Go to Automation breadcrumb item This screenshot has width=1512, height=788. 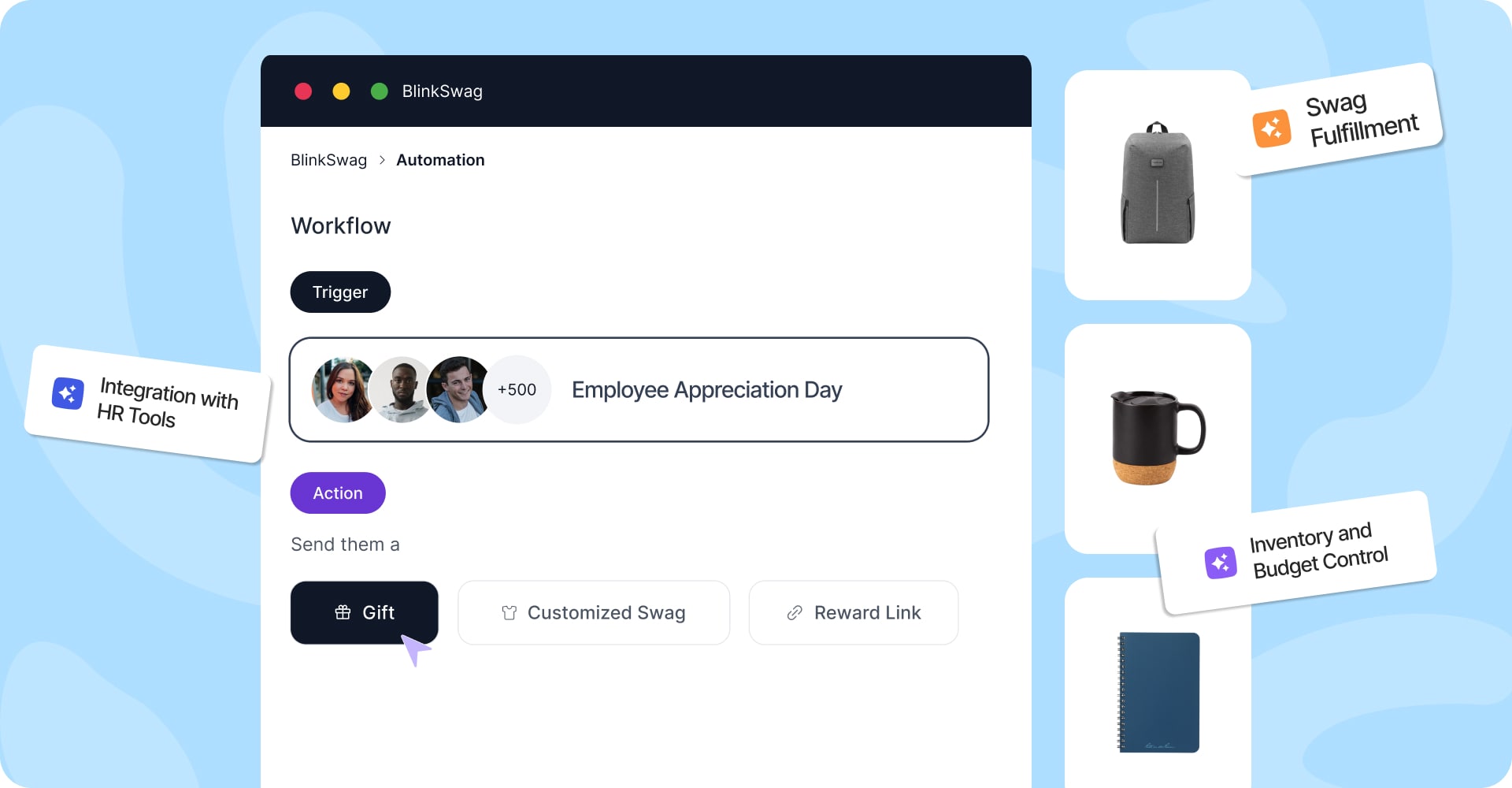pyautogui.click(x=440, y=160)
